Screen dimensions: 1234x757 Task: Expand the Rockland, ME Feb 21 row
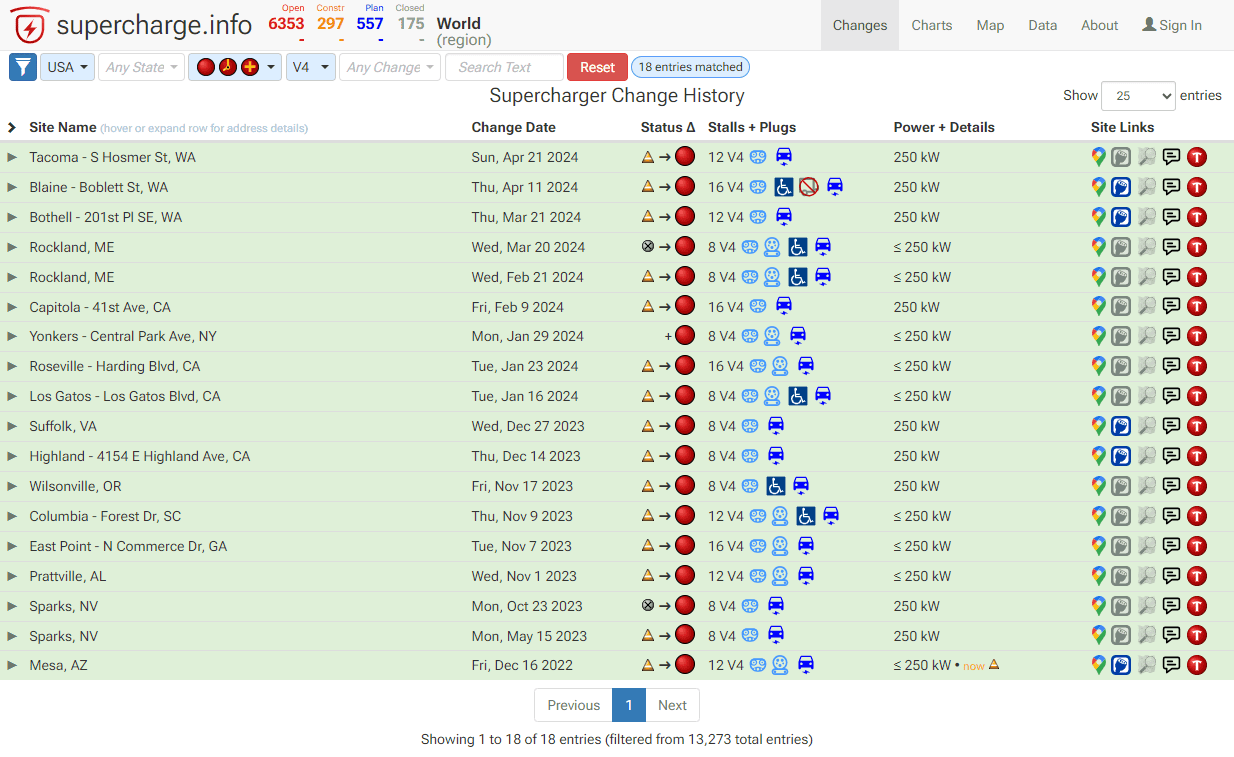pos(12,277)
